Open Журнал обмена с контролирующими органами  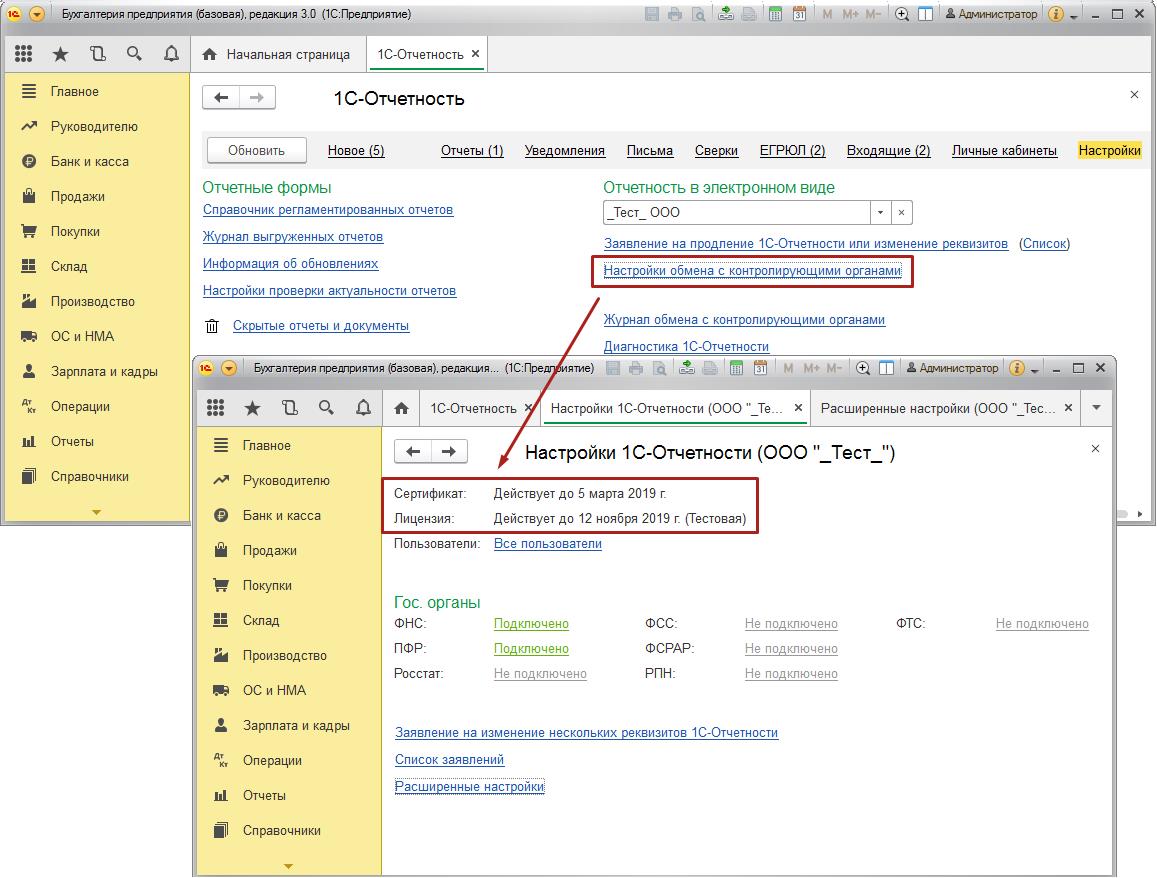pyautogui.click(x=744, y=319)
